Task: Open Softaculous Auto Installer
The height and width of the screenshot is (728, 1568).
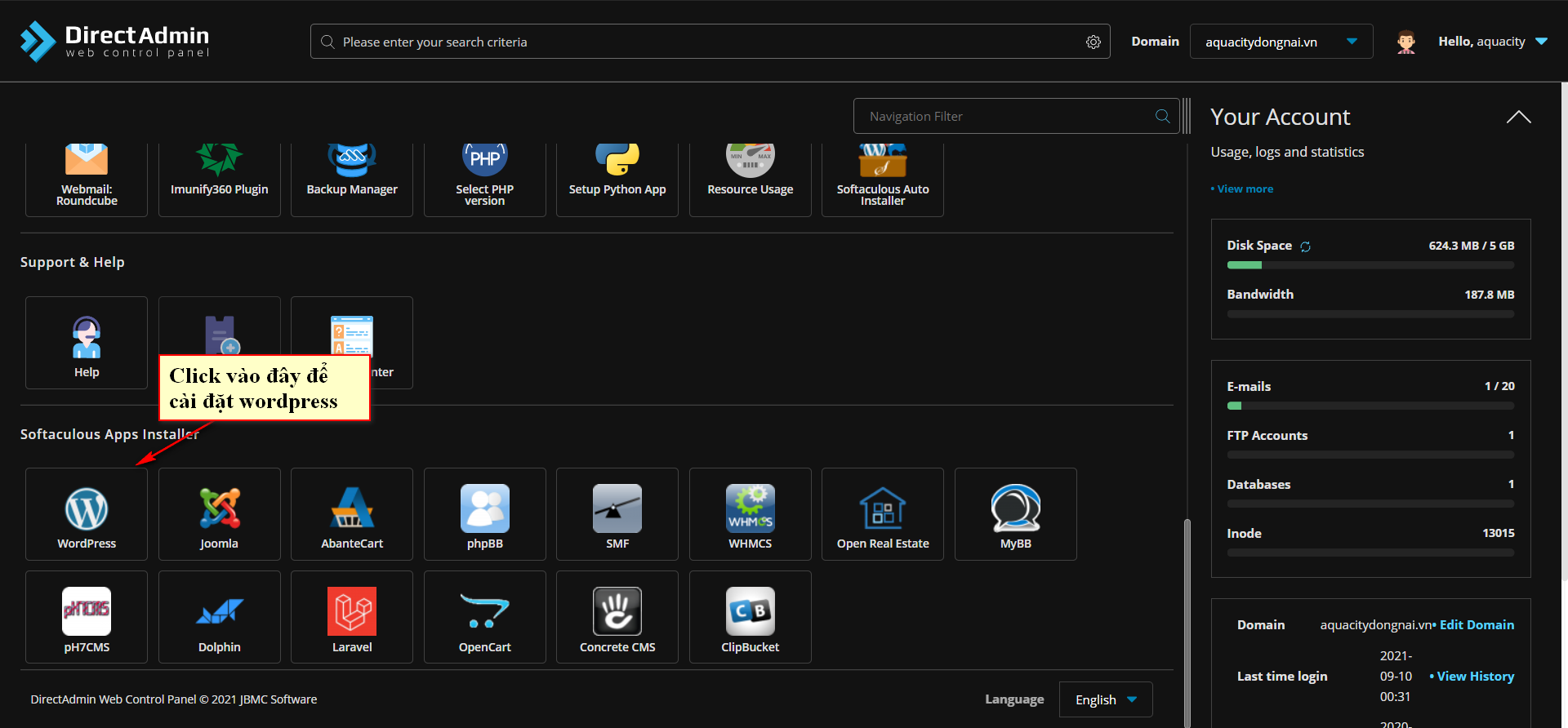Action: [883, 180]
